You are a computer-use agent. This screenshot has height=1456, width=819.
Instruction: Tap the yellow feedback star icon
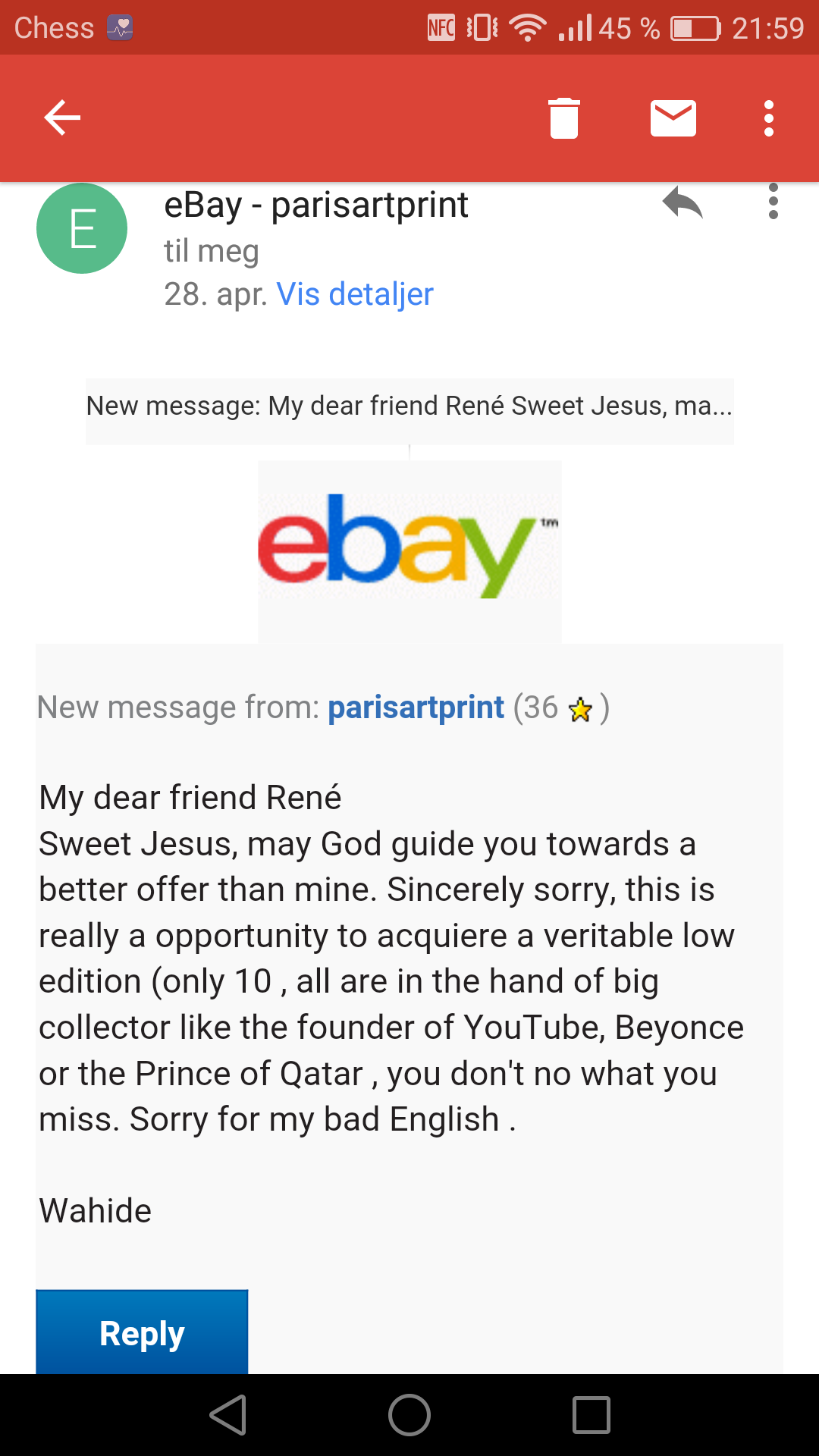point(581,710)
